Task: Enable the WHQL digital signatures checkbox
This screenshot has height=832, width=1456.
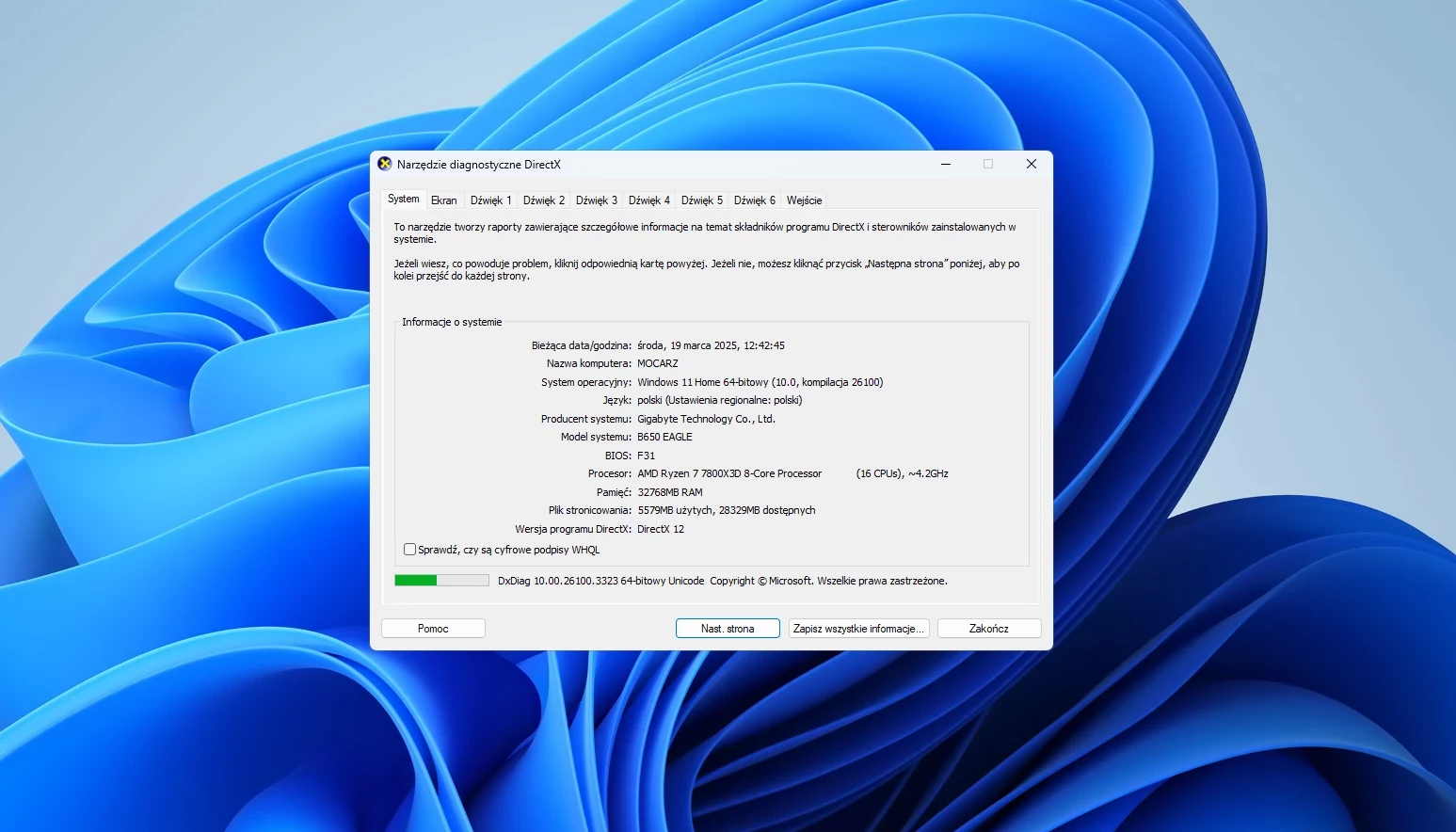Action: pyautogui.click(x=409, y=550)
